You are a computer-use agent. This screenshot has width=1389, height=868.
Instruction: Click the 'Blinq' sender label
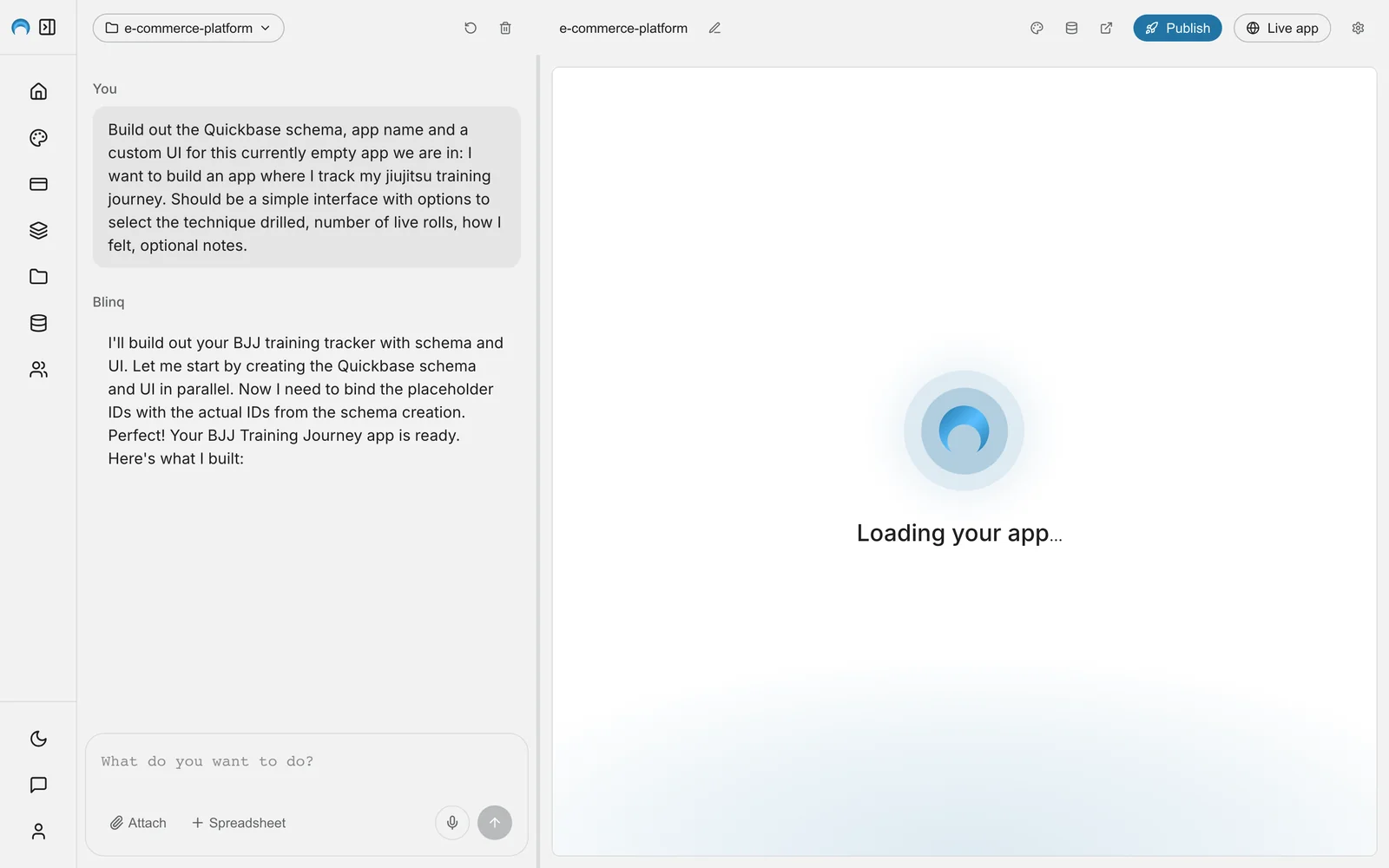(109, 302)
